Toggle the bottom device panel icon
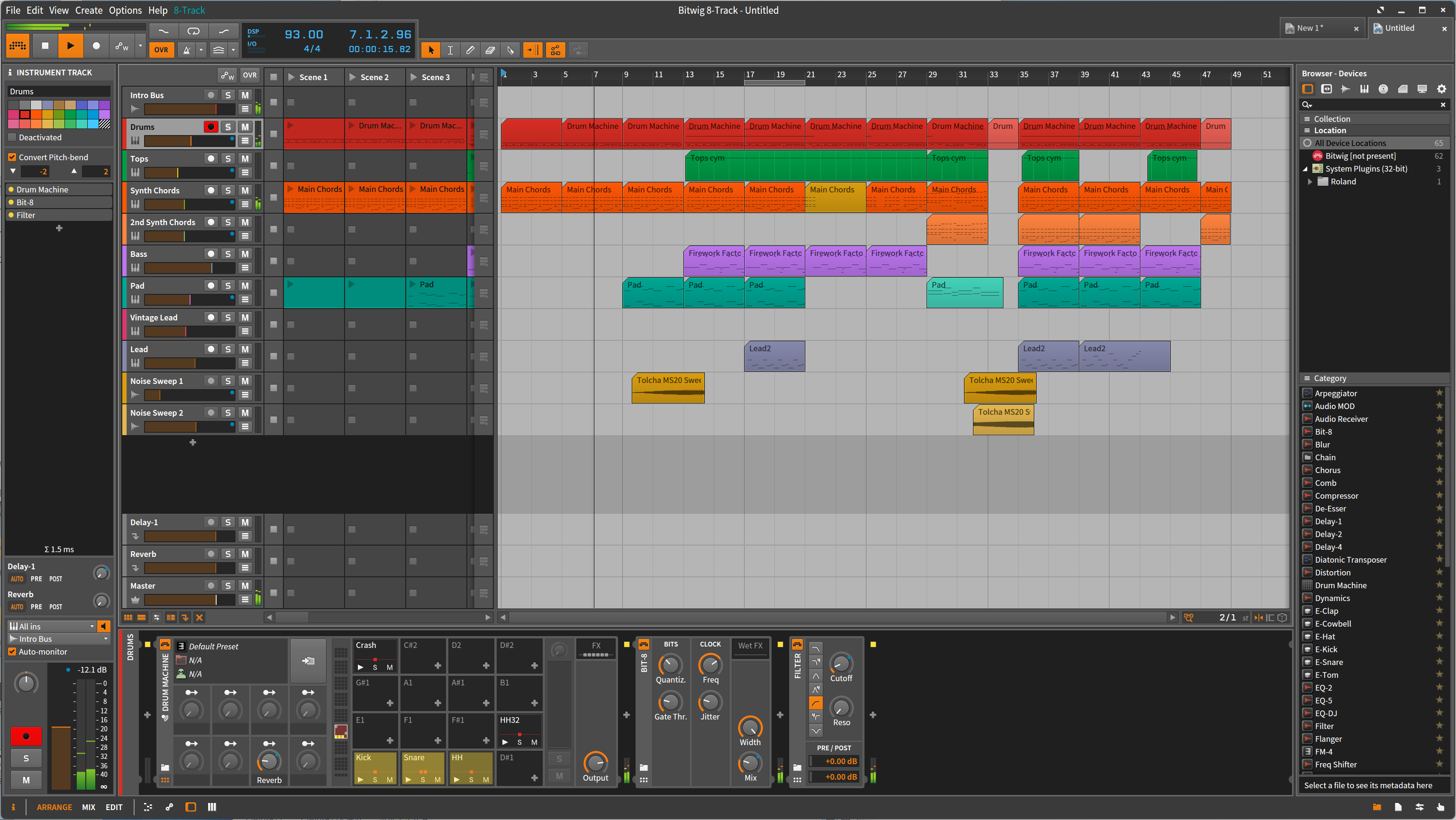The height and width of the screenshot is (820, 1456). point(191,807)
